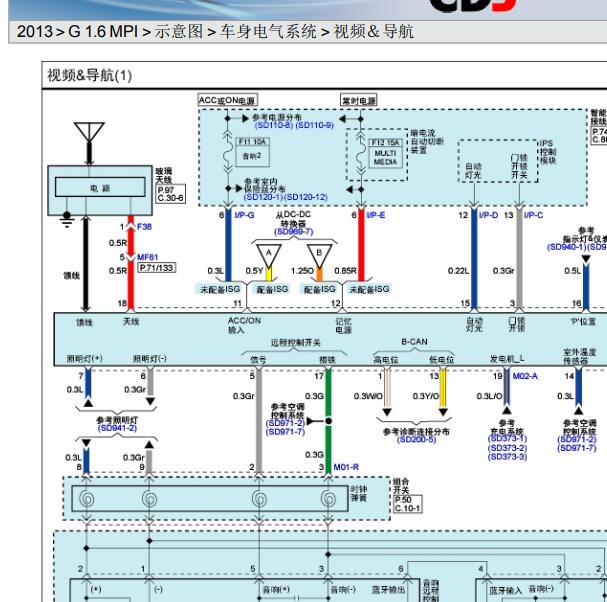
Task: Open SD971-2 below the outdoor temperature sensor pin
Action: point(577,439)
